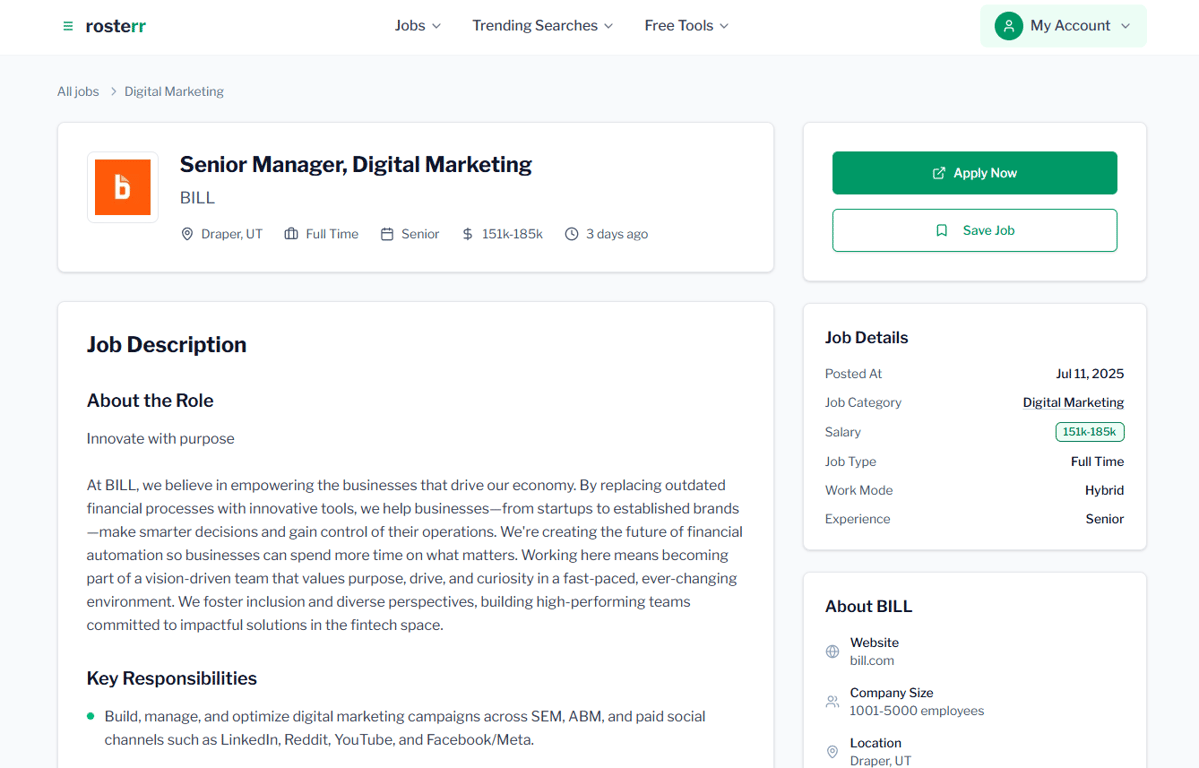Go to All jobs breadcrumb
Viewport: 1199px width, 768px height.
point(78,91)
